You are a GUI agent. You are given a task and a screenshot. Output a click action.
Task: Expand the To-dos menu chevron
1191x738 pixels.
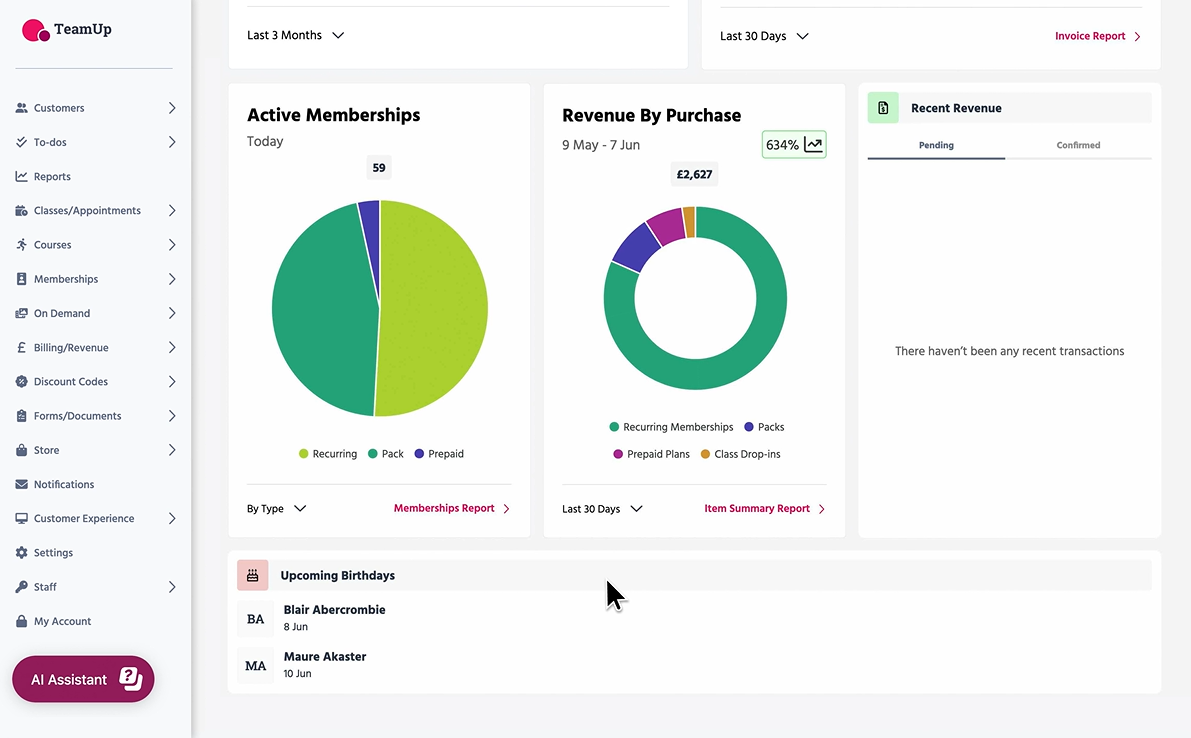[172, 142]
